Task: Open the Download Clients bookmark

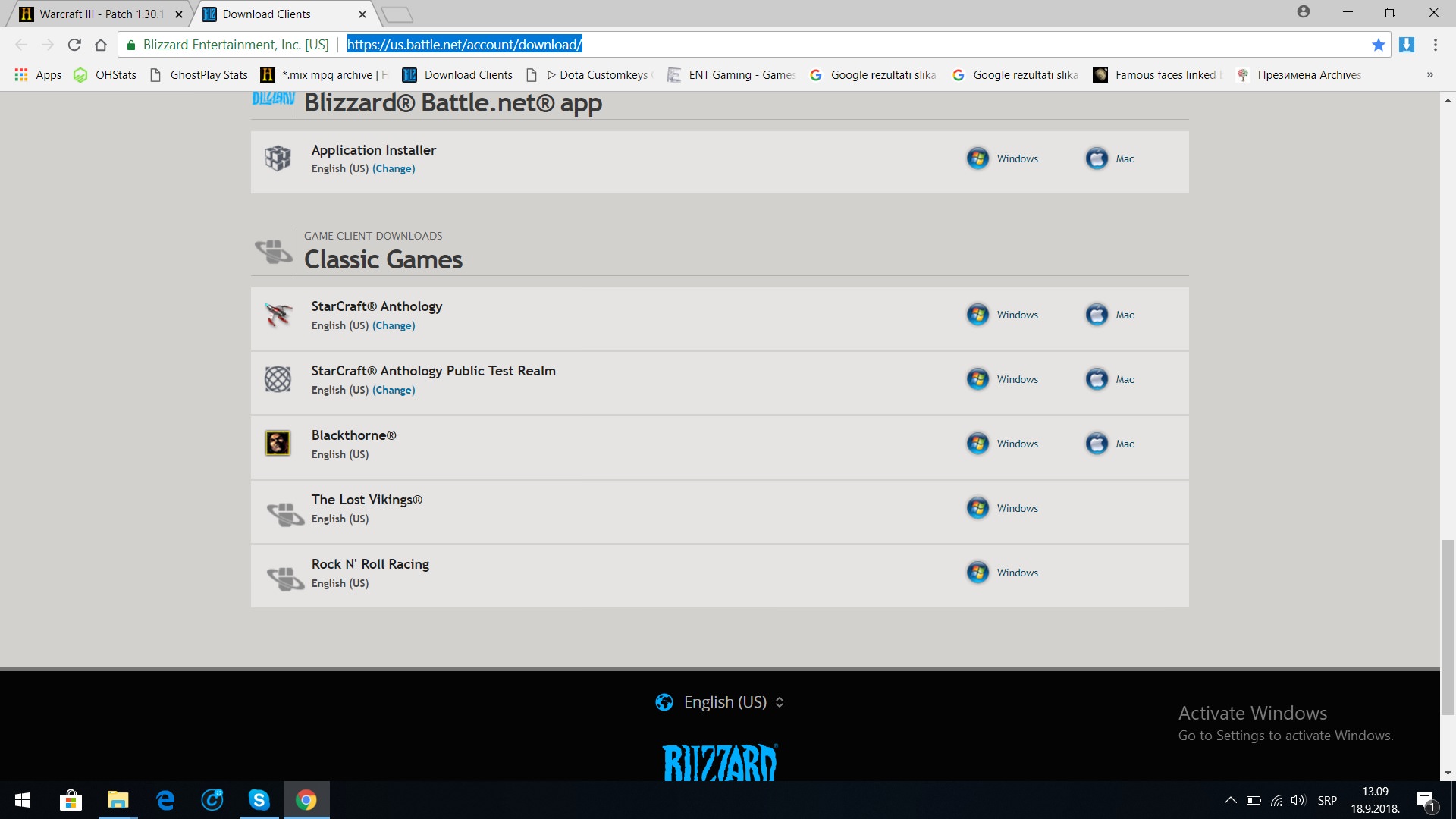Action: [457, 74]
